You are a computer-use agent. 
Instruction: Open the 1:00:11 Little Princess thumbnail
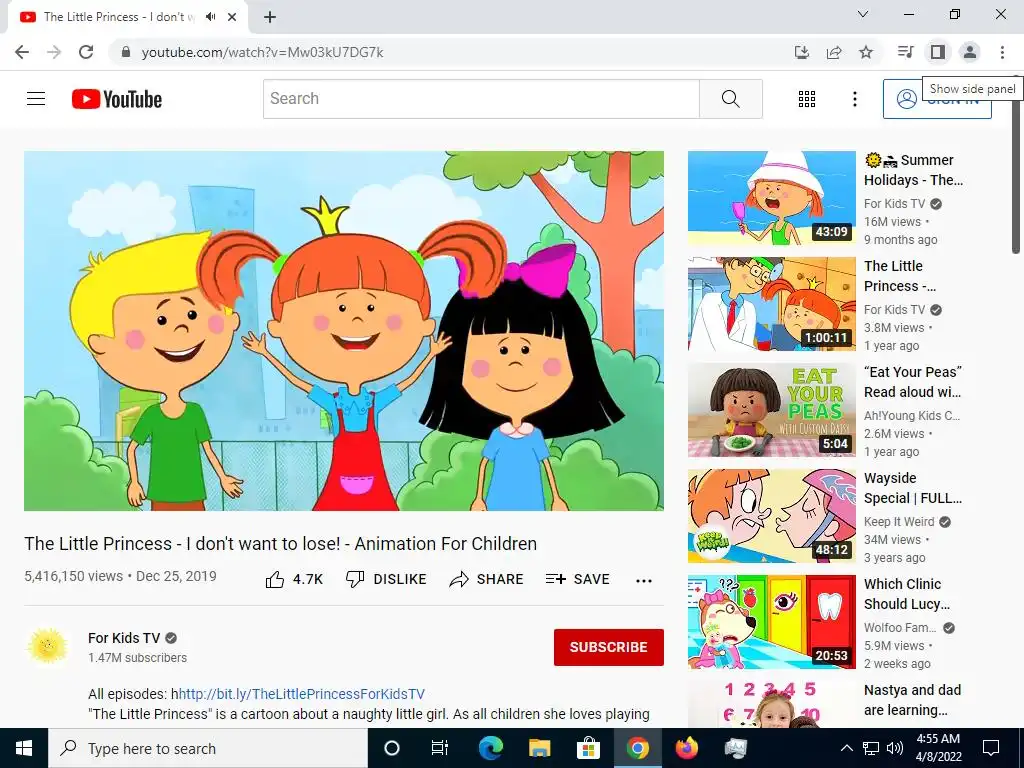click(772, 304)
